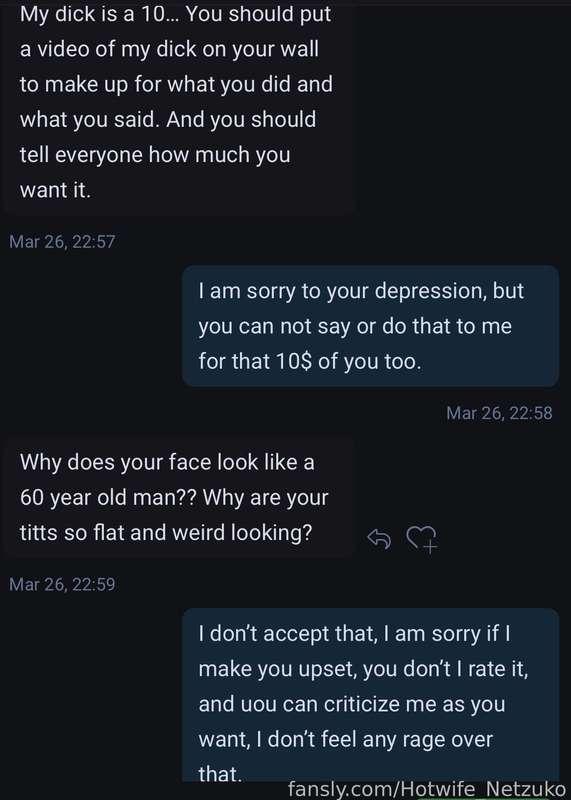571x800 pixels.
Task: Click the line '60 year old man?? Why are your'
Action: pos(174,497)
